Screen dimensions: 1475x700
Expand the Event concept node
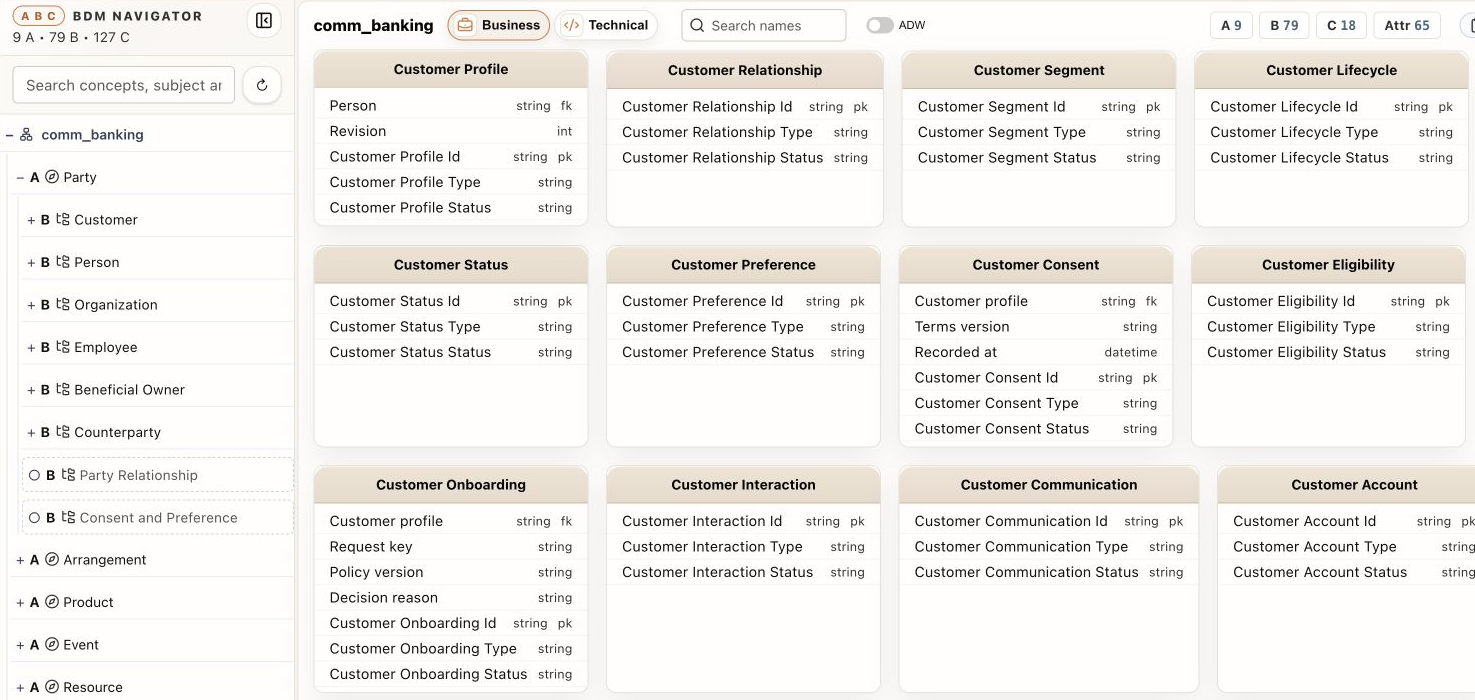[x=20, y=645]
